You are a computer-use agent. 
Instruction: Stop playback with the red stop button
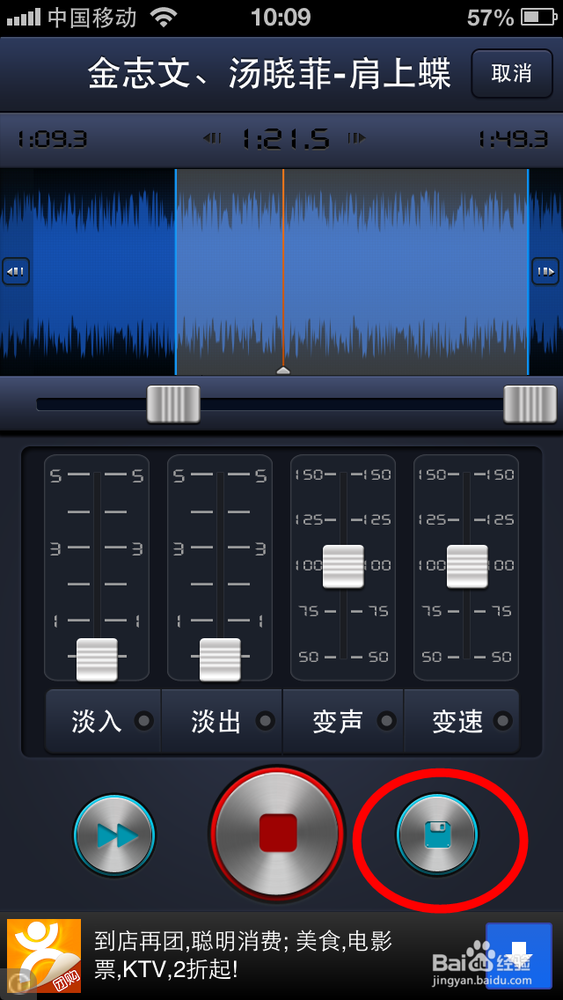(277, 833)
